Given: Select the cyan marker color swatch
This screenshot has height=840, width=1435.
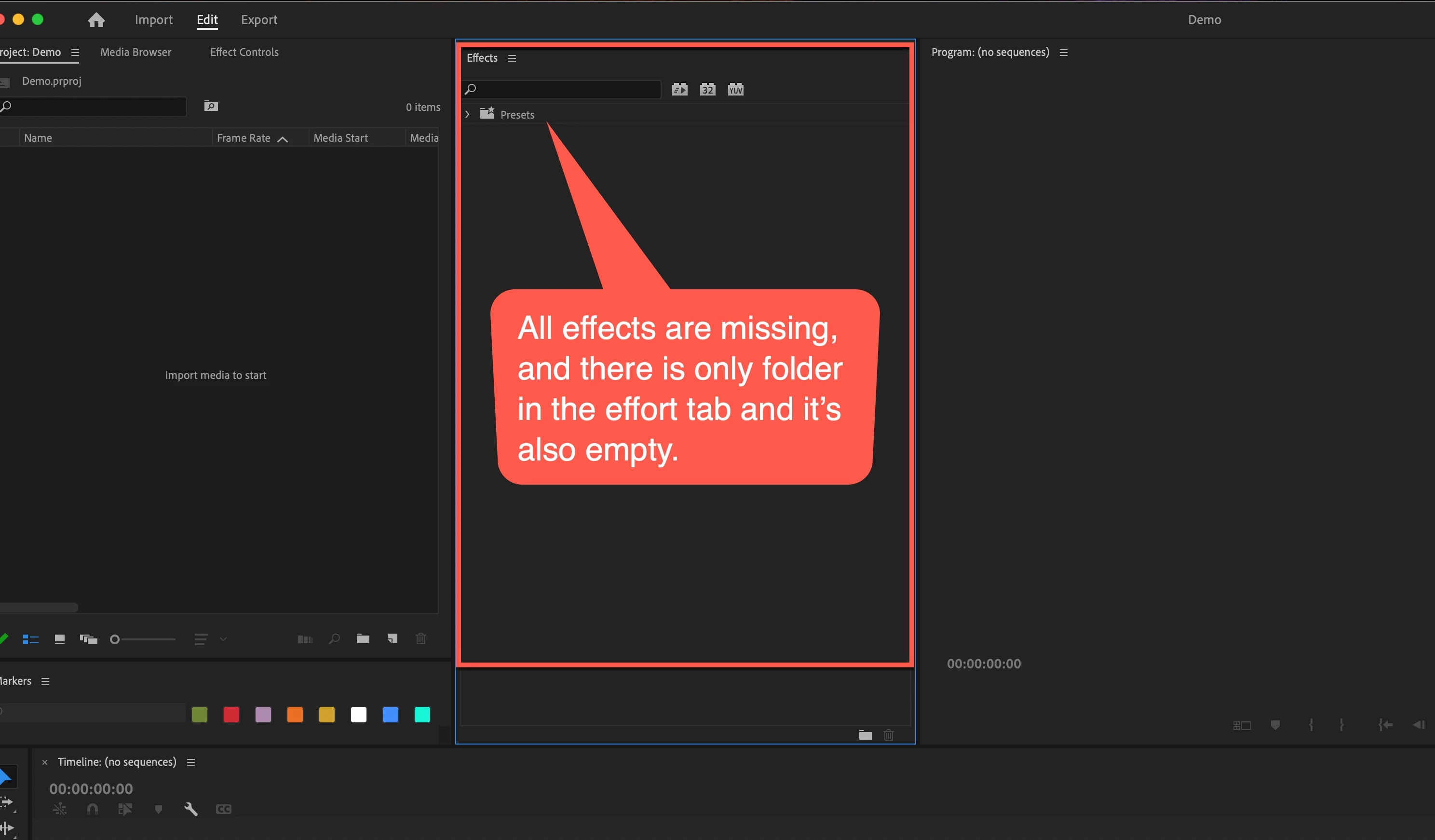Looking at the screenshot, I should point(422,714).
